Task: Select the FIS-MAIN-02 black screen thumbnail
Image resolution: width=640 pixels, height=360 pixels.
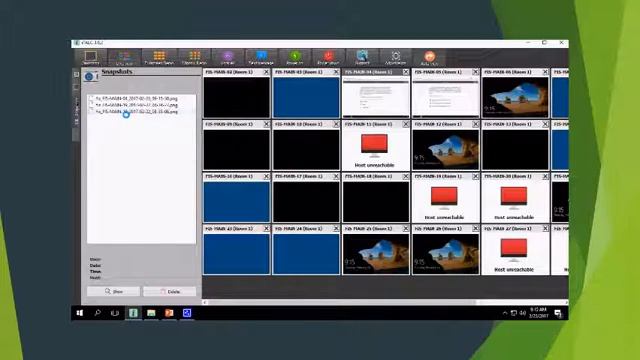Action: pyautogui.click(x=237, y=97)
